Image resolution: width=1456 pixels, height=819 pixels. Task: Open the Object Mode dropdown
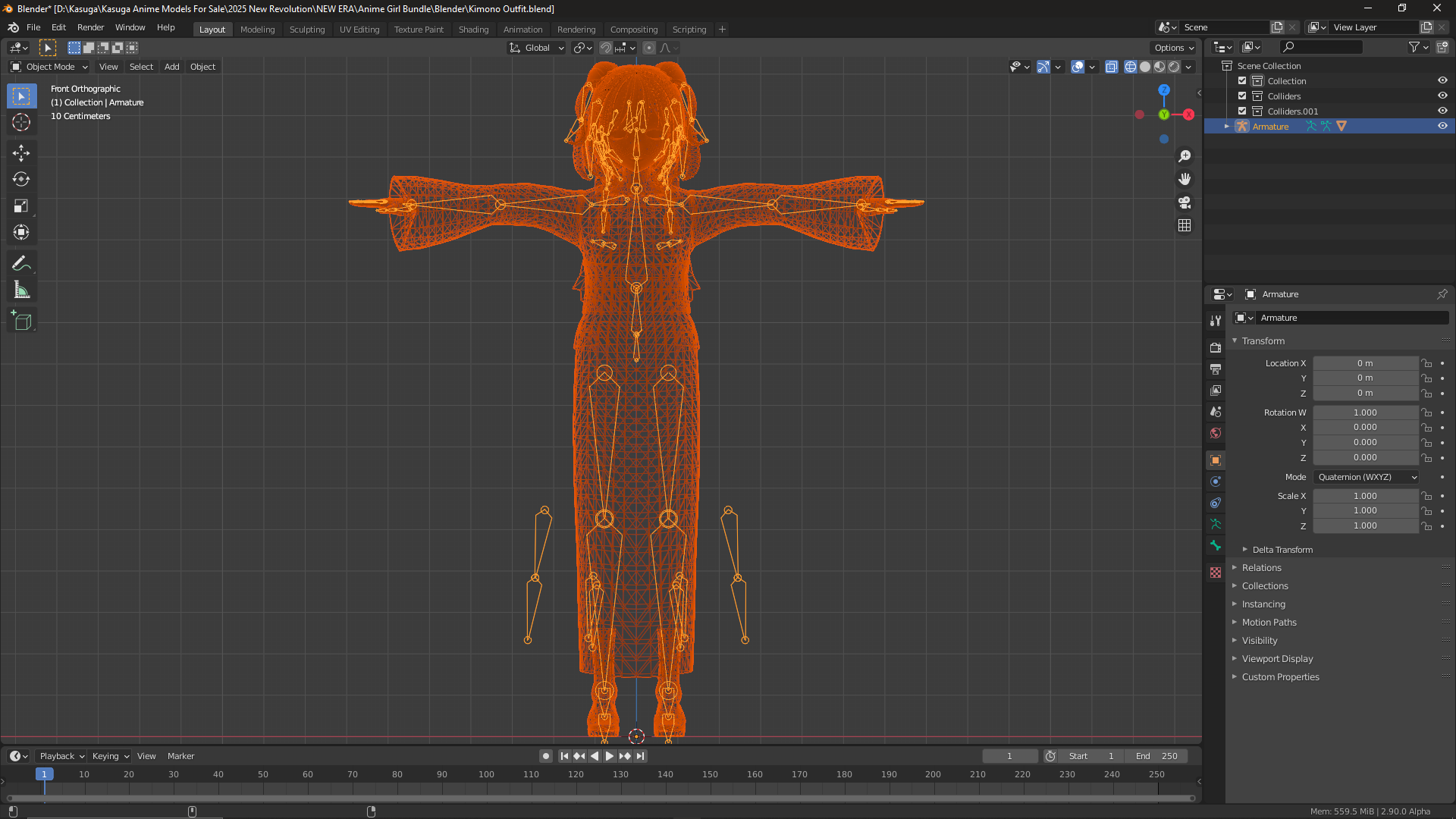50,67
